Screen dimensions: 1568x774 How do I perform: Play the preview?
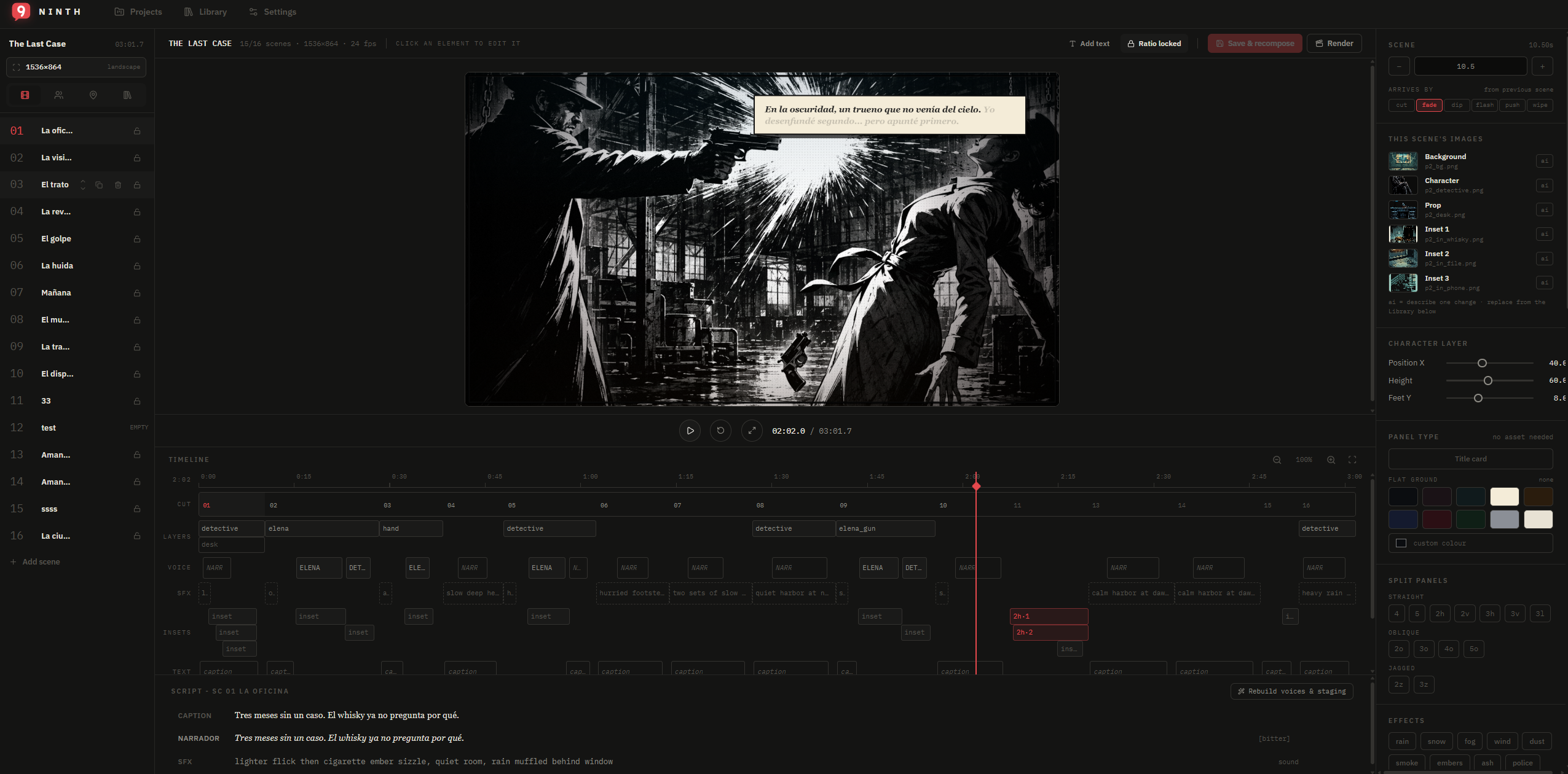(x=690, y=431)
